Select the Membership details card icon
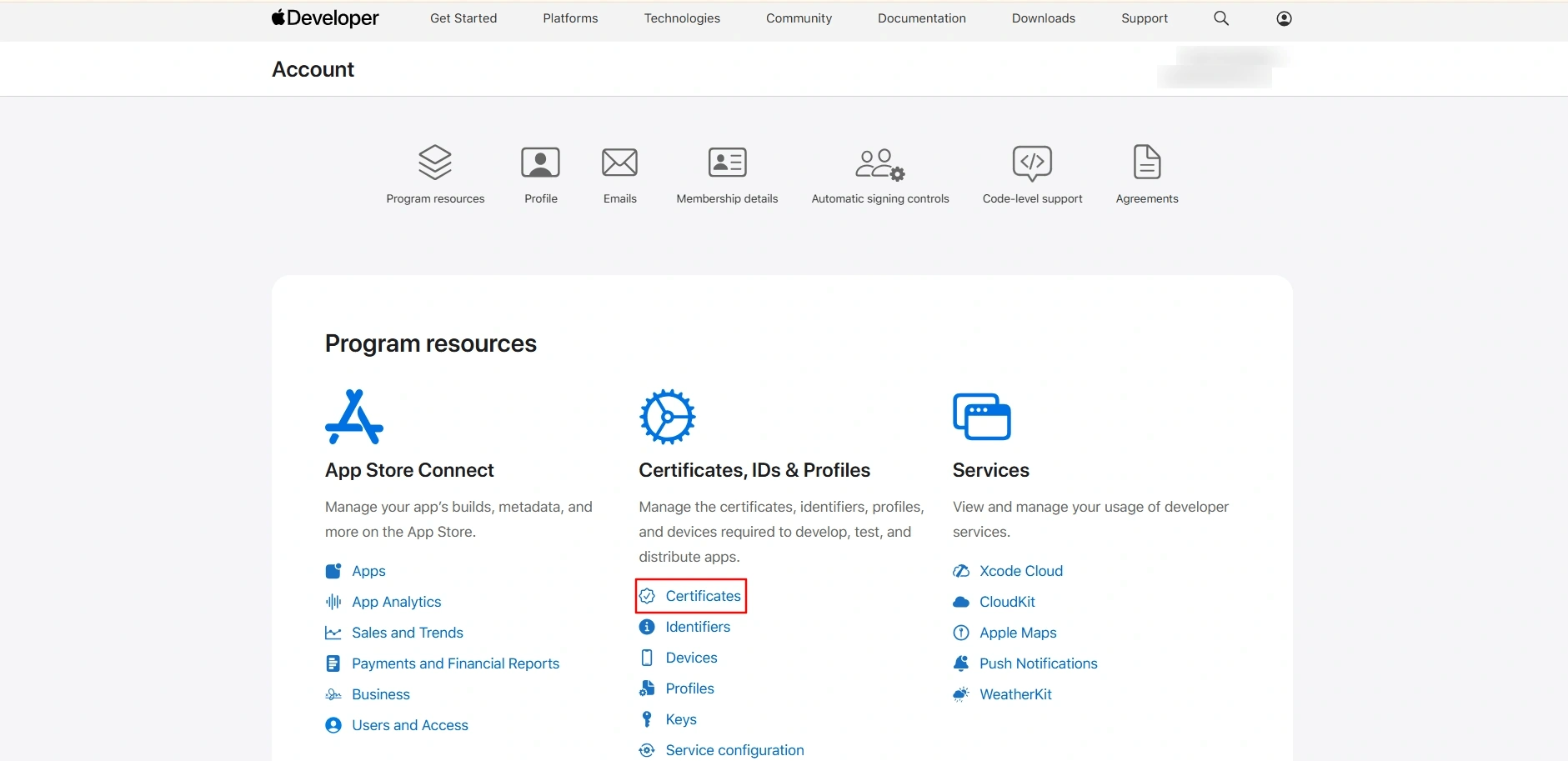Screen dimensions: 1568x761 (x=727, y=162)
